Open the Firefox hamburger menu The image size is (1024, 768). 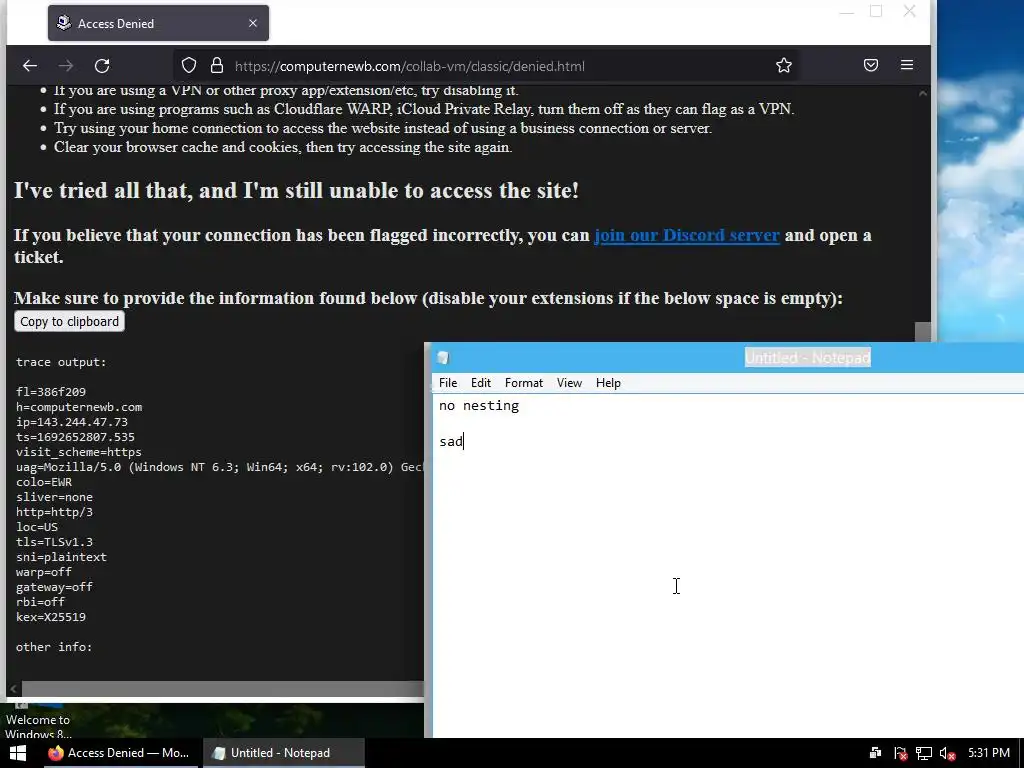point(906,65)
